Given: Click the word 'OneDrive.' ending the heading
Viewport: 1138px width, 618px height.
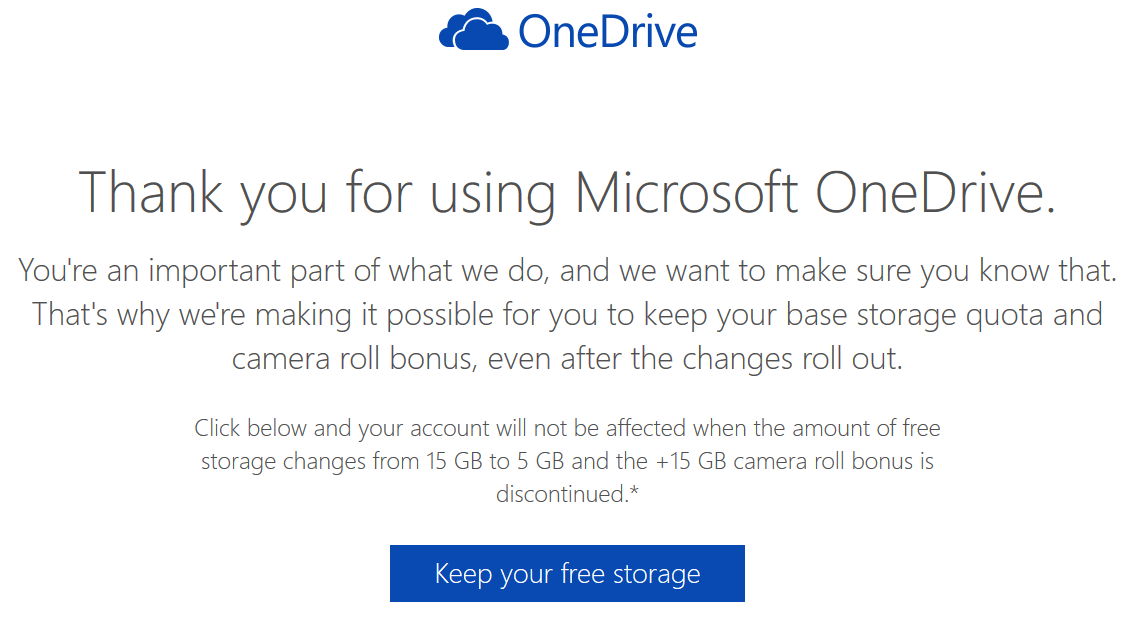Looking at the screenshot, I should pos(935,193).
